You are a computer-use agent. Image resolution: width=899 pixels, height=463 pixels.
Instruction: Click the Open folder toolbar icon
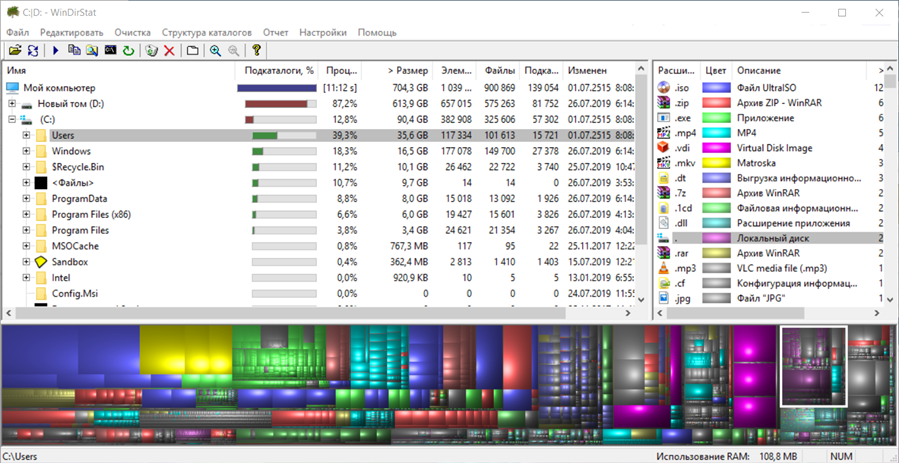point(14,50)
